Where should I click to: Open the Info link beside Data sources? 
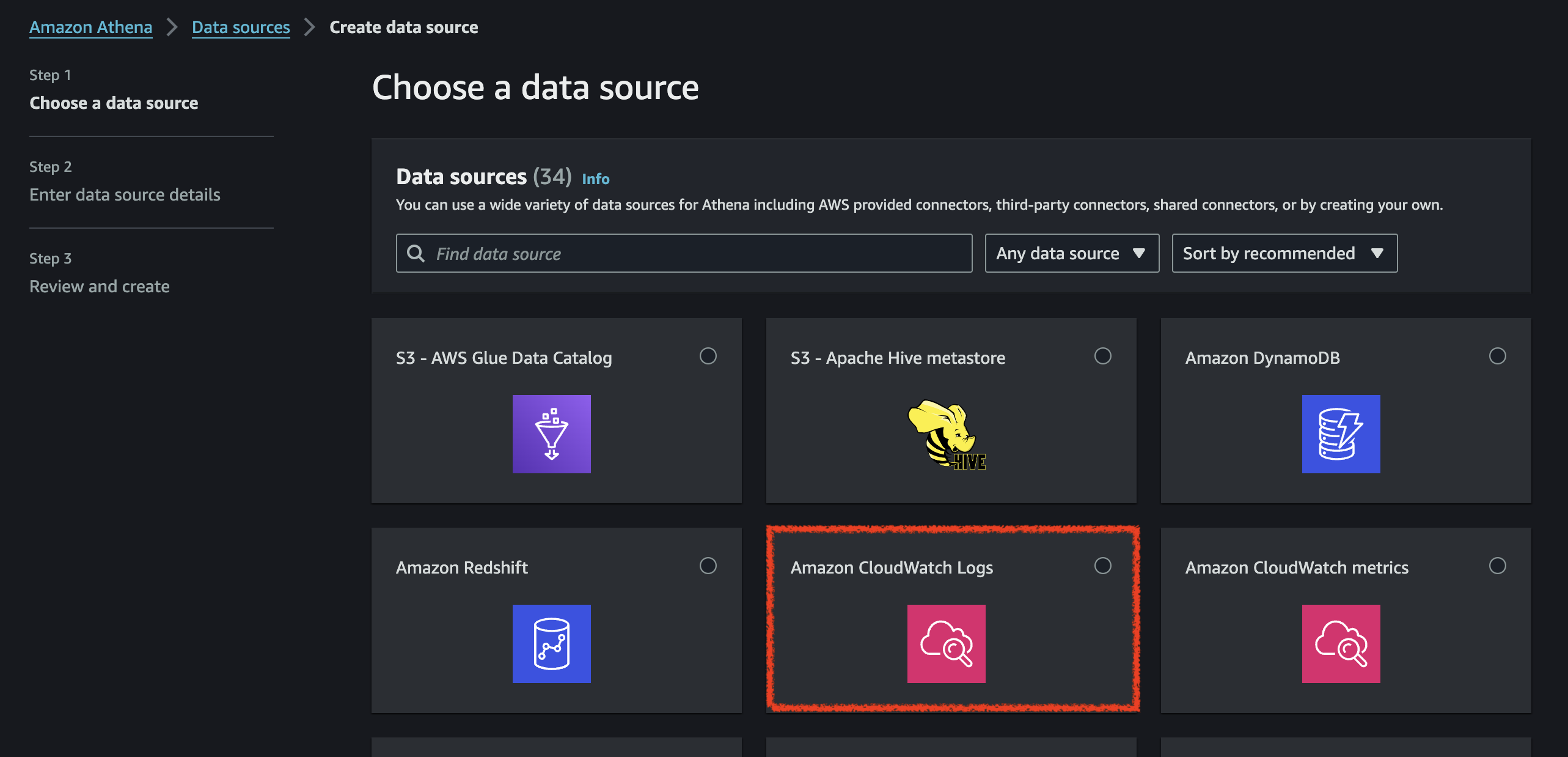coord(595,179)
